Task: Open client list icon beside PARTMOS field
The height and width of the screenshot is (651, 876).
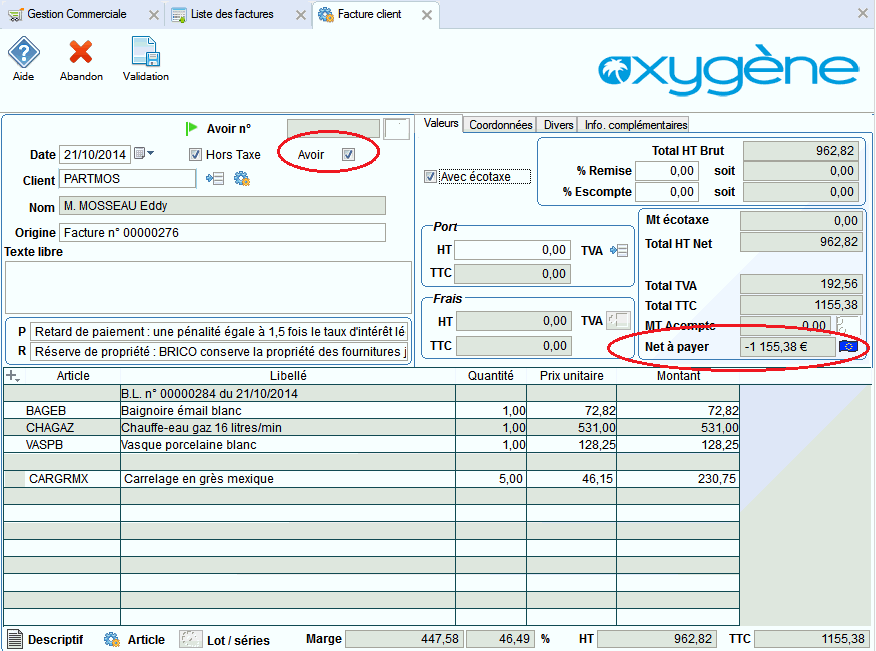Action: (x=214, y=179)
